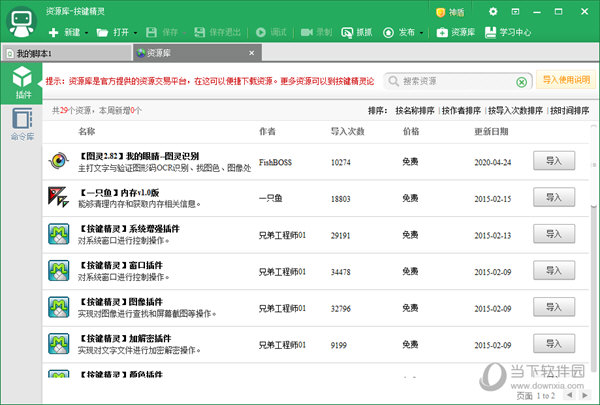This screenshot has height=405, width=600.
Task: Click the 系统增强插件 row icon
Action: tap(59, 234)
